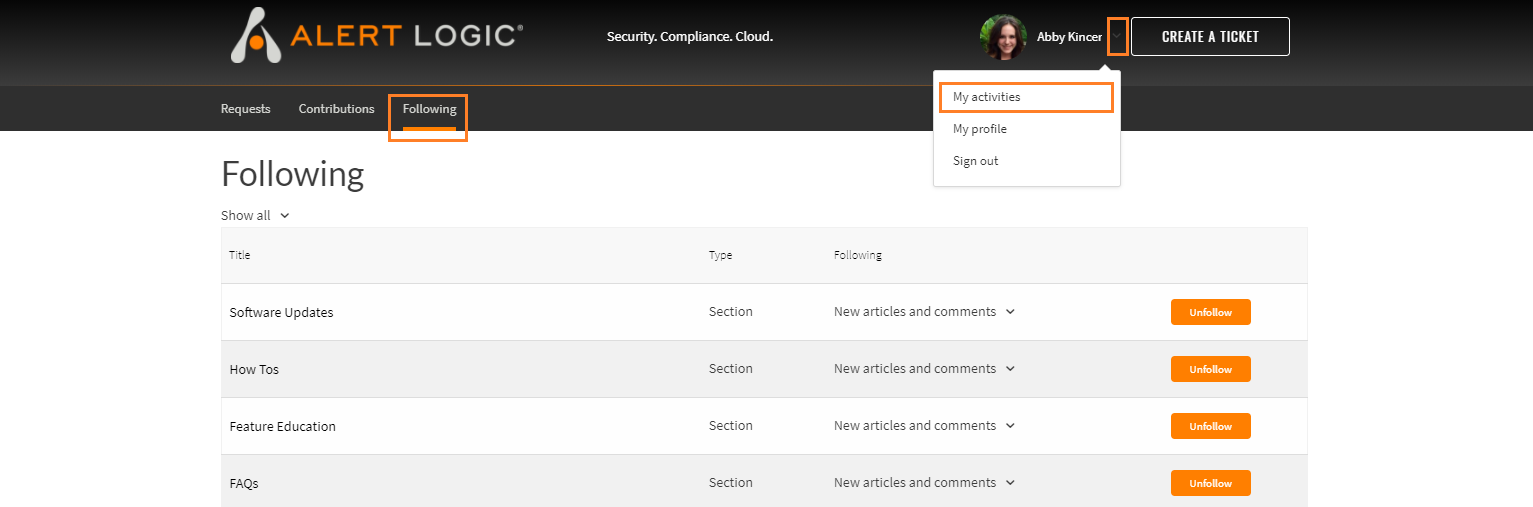Open the How Tos section link
Viewport: 1533px width, 507px height.
[x=254, y=369]
